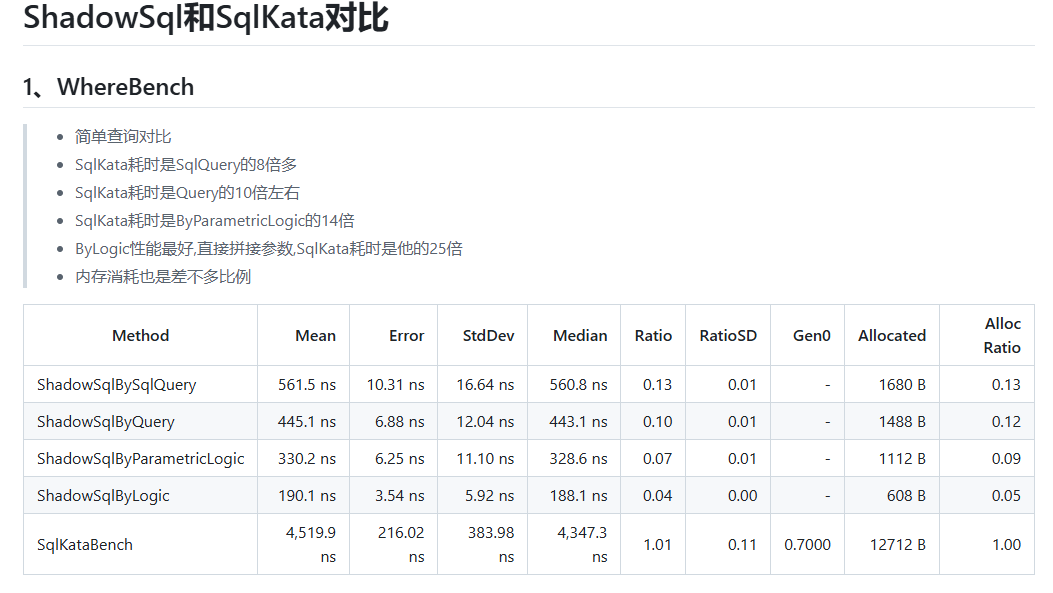Select the Mean column header
The image size is (1053, 593).
pyautogui.click(x=315, y=336)
